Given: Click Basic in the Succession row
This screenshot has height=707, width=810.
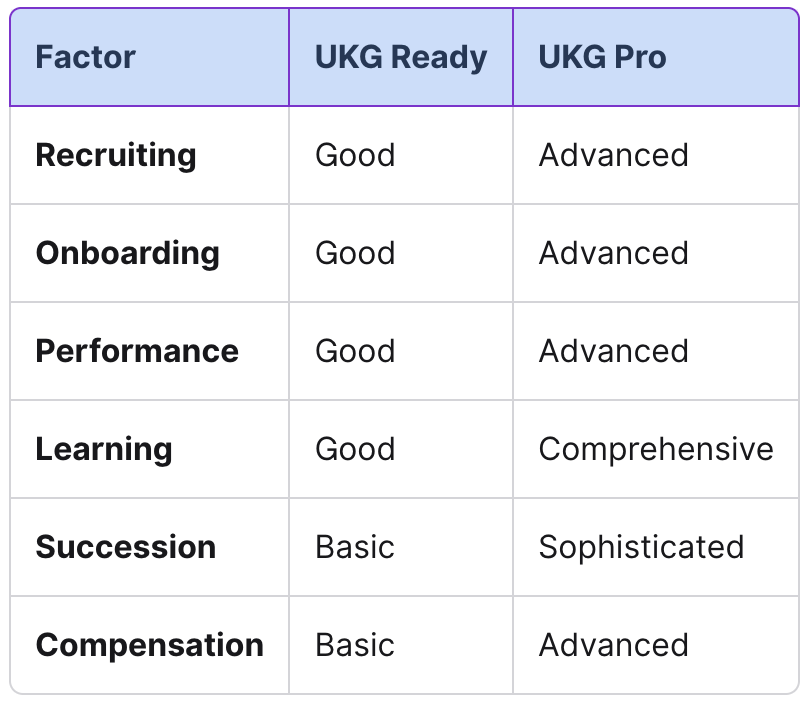Looking at the screenshot, I should (x=355, y=547).
